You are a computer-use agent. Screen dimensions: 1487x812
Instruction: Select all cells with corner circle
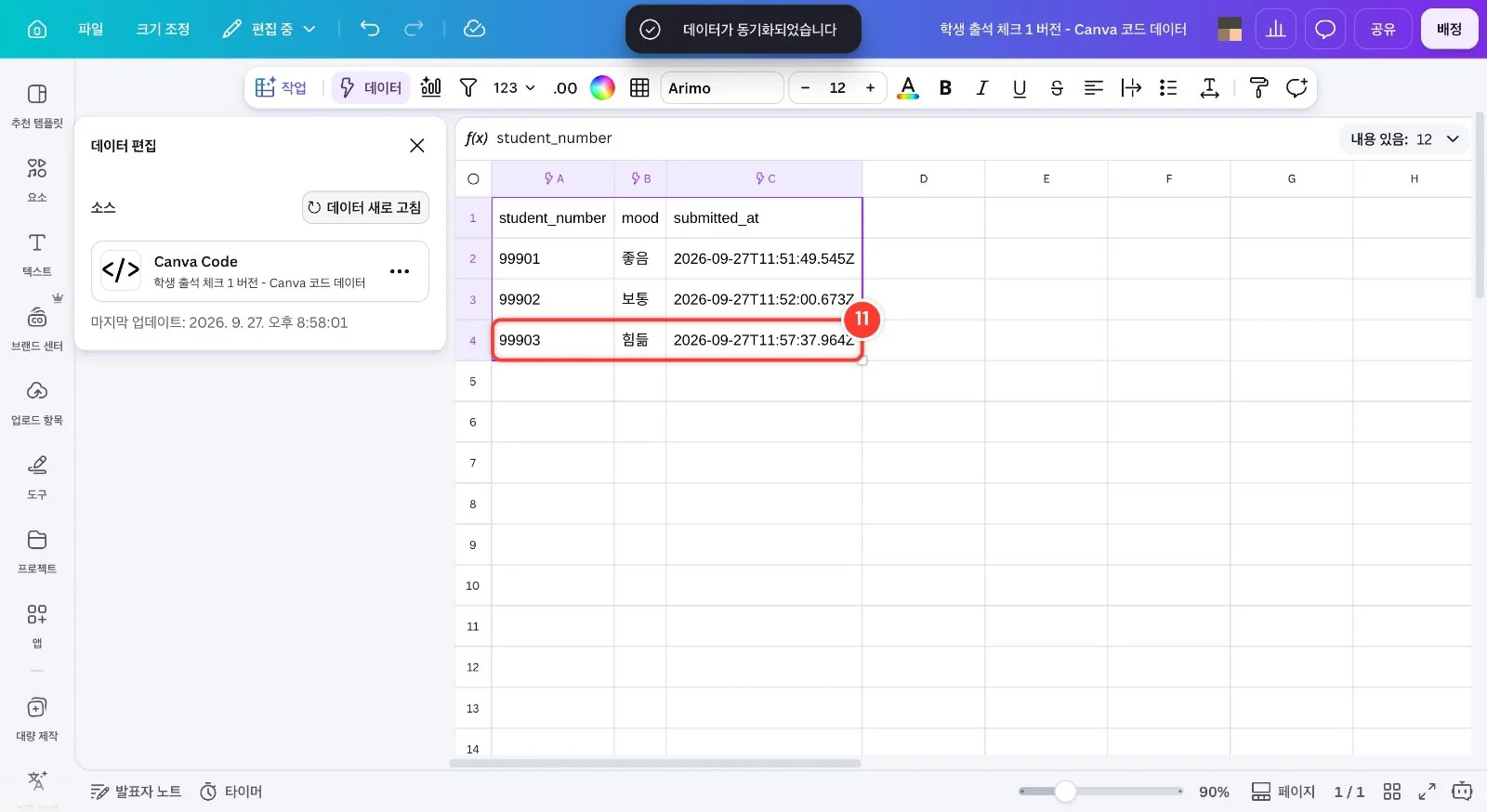click(x=473, y=178)
